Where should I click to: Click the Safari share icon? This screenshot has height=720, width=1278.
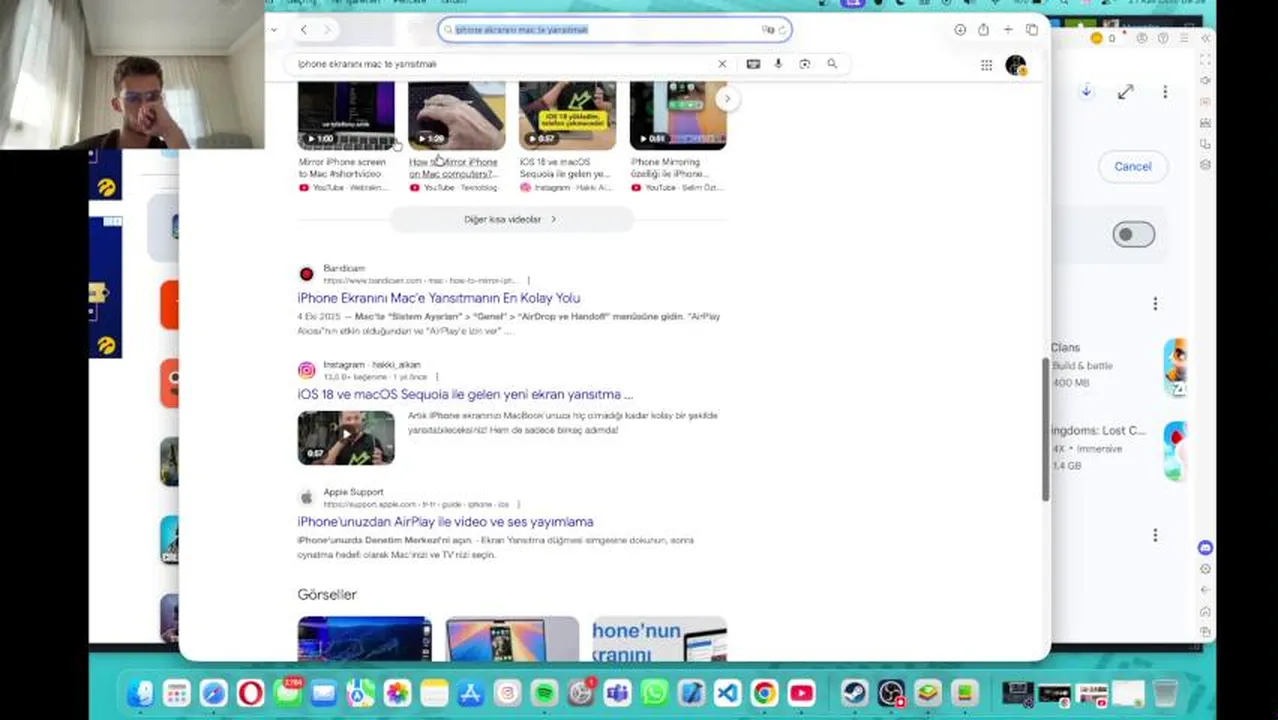[984, 30]
